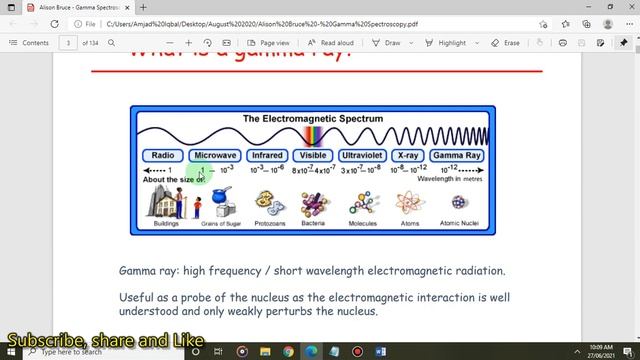Viewport: 640px width, 360px height.
Task: Open the Action Center notifications
Action: coord(628,351)
